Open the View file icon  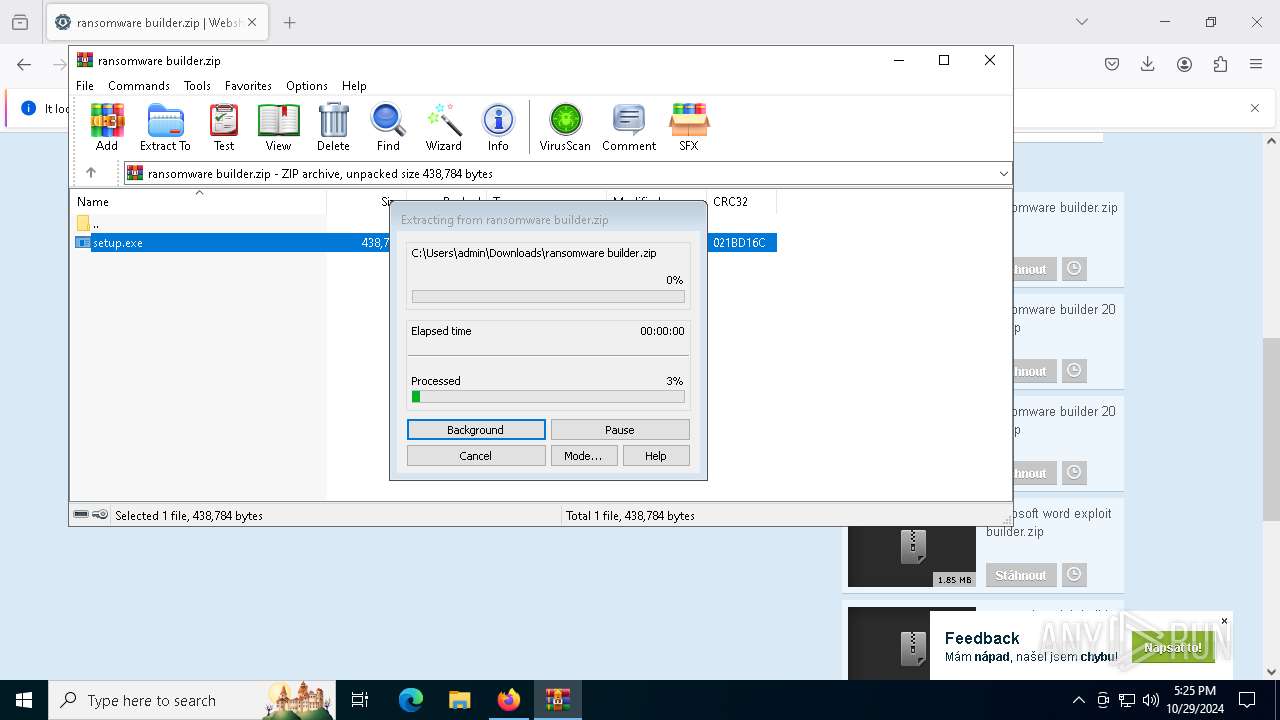pyautogui.click(x=278, y=127)
